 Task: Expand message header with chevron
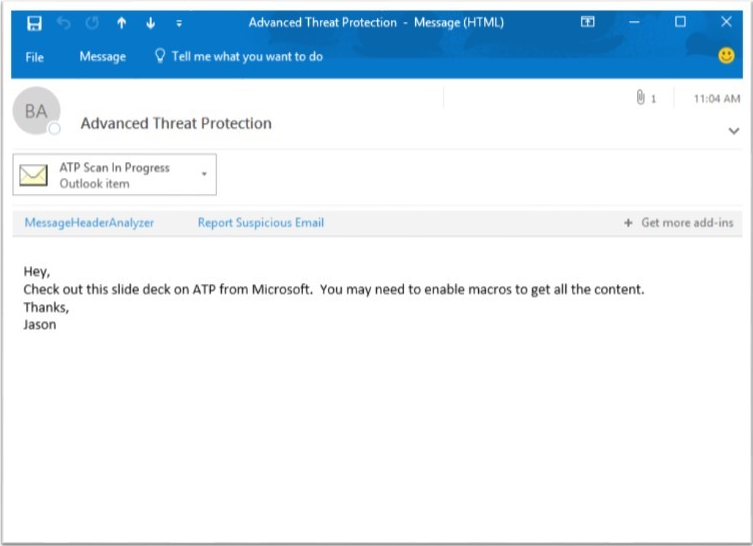(733, 131)
